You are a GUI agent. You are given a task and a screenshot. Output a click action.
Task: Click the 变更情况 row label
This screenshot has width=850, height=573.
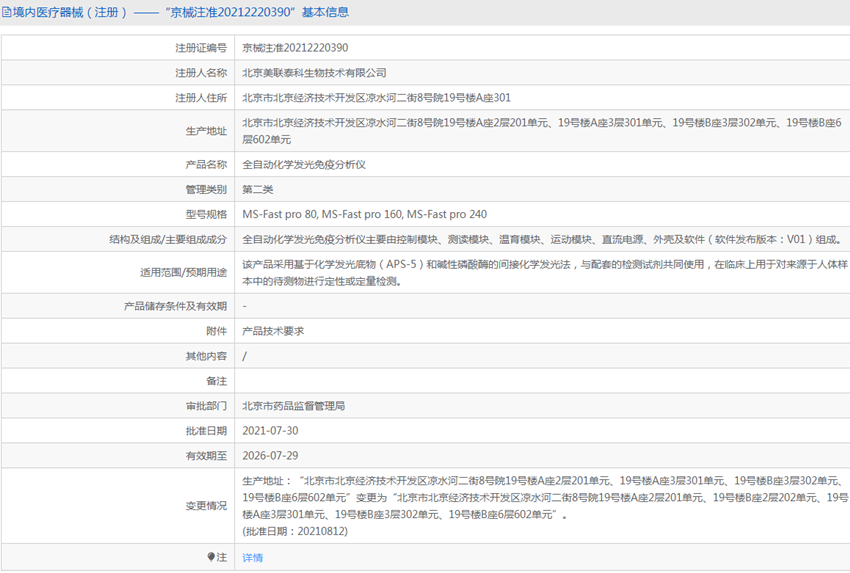pyautogui.click(x=206, y=506)
